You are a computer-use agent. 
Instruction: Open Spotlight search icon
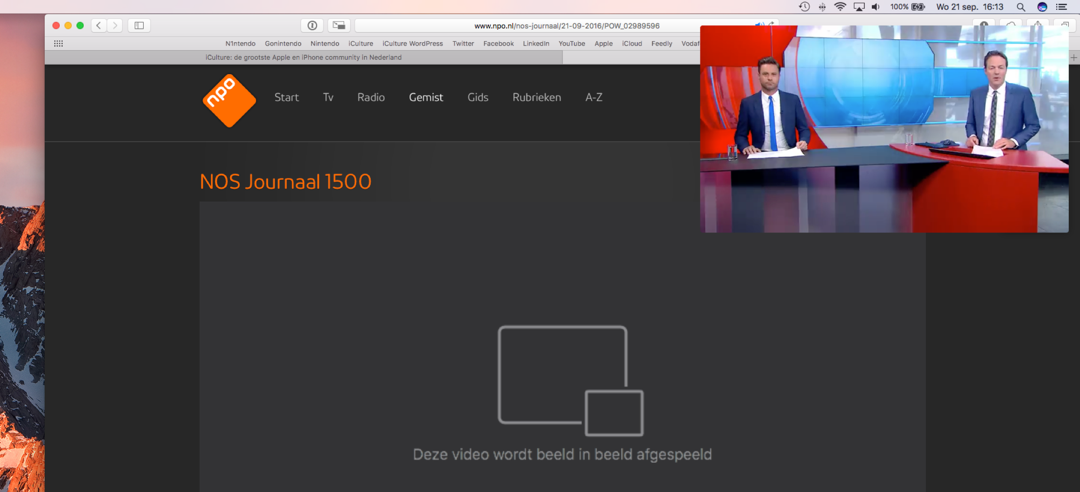(1021, 7)
